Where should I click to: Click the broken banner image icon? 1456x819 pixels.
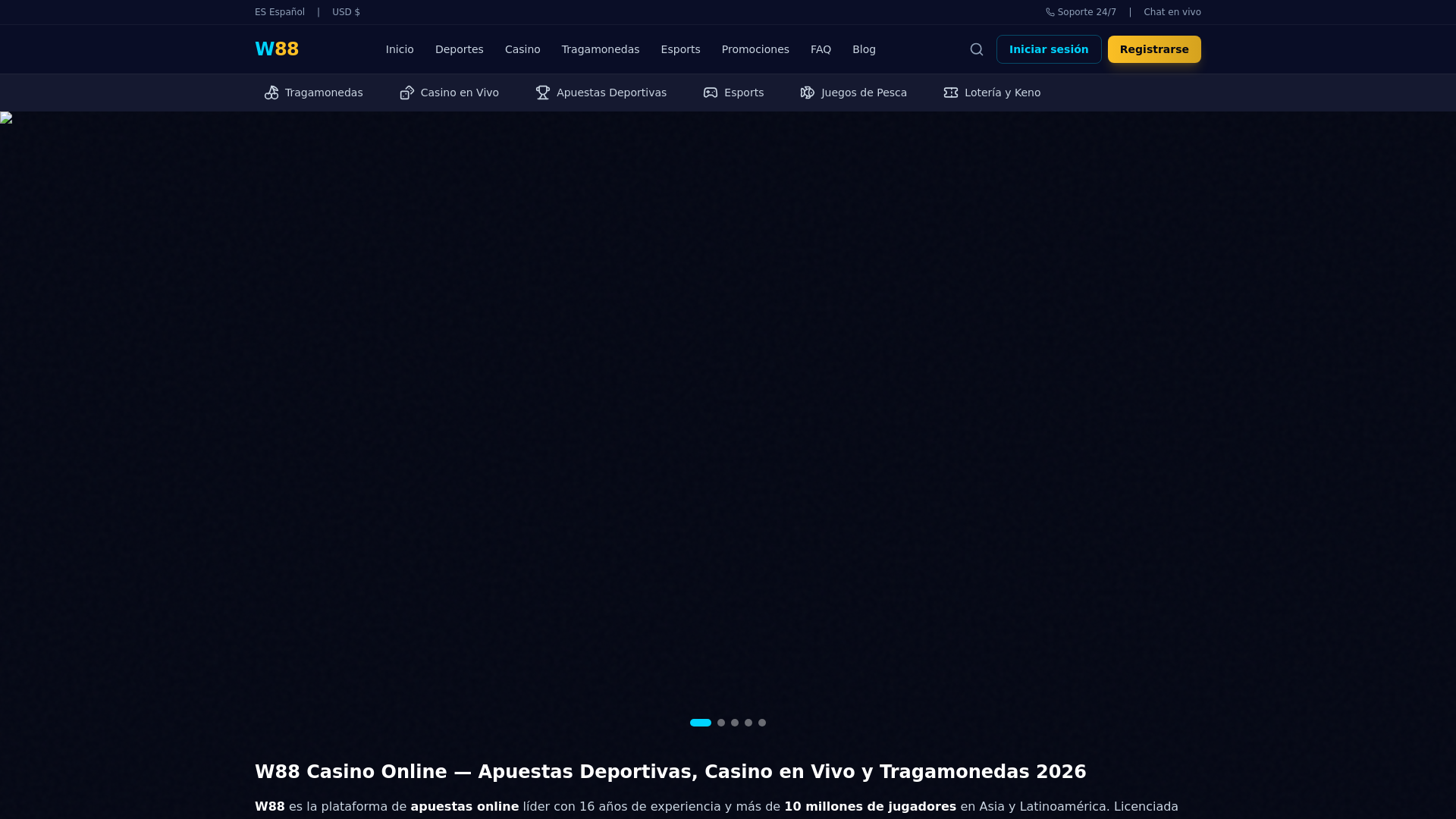(6, 118)
